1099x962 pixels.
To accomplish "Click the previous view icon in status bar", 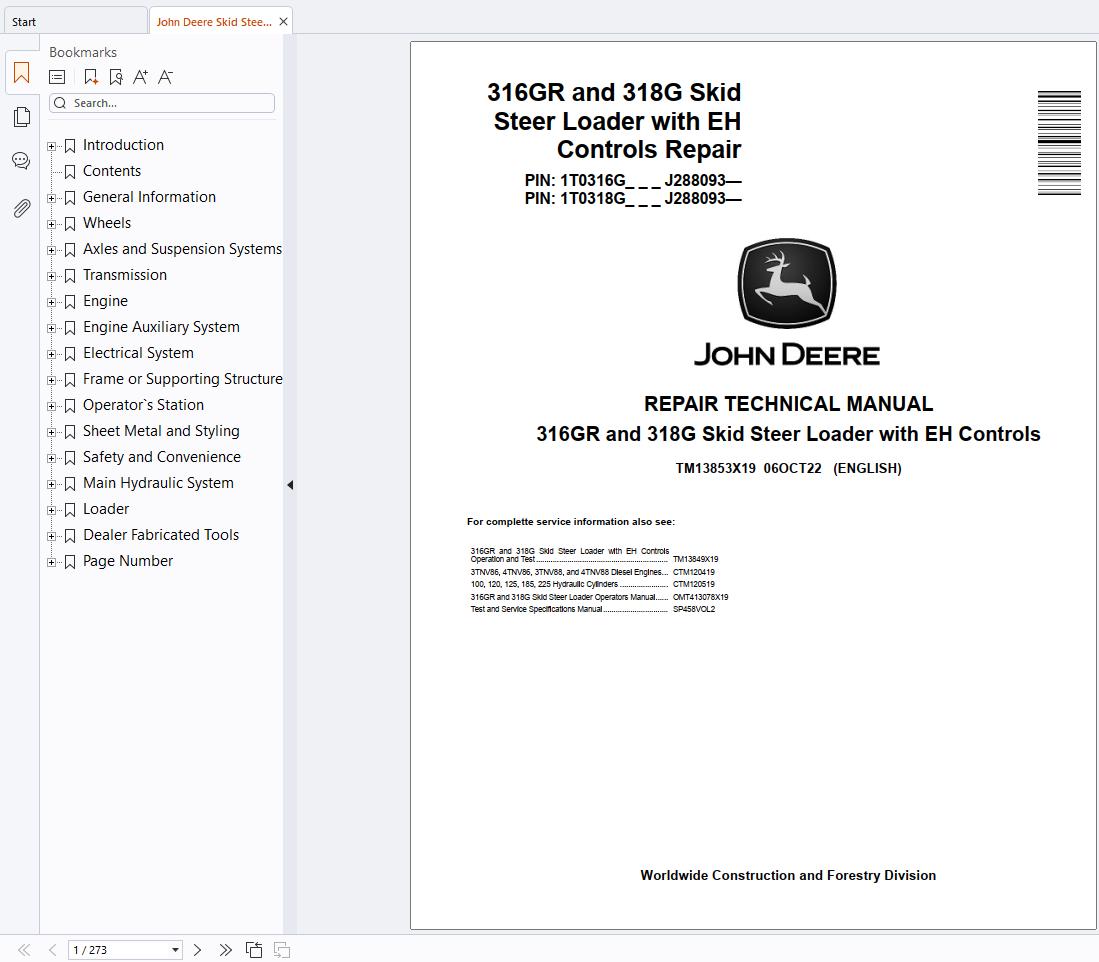I will tap(254, 950).
